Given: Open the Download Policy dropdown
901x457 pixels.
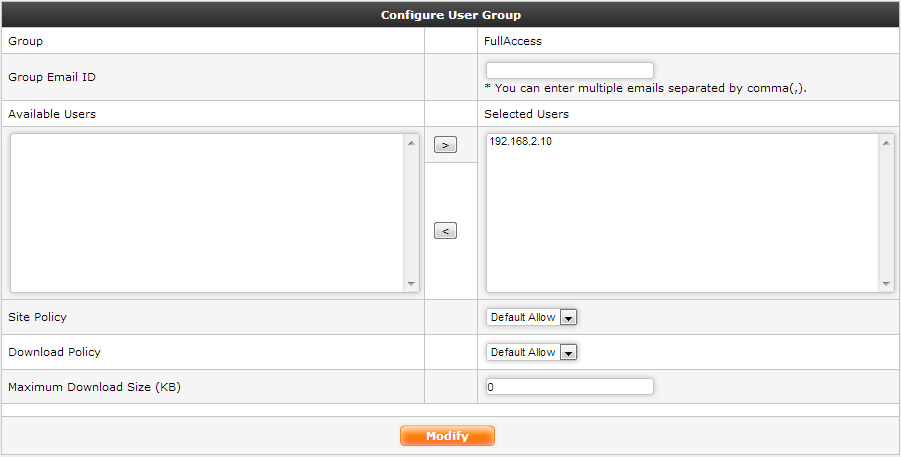Looking at the screenshot, I should pyautogui.click(x=532, y=352).
